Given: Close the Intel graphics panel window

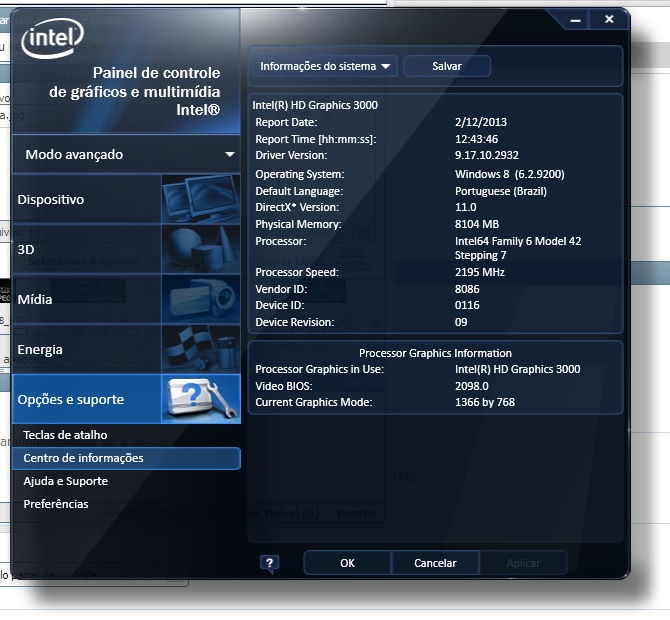Looking at the screenshot, I should [608, 19].
